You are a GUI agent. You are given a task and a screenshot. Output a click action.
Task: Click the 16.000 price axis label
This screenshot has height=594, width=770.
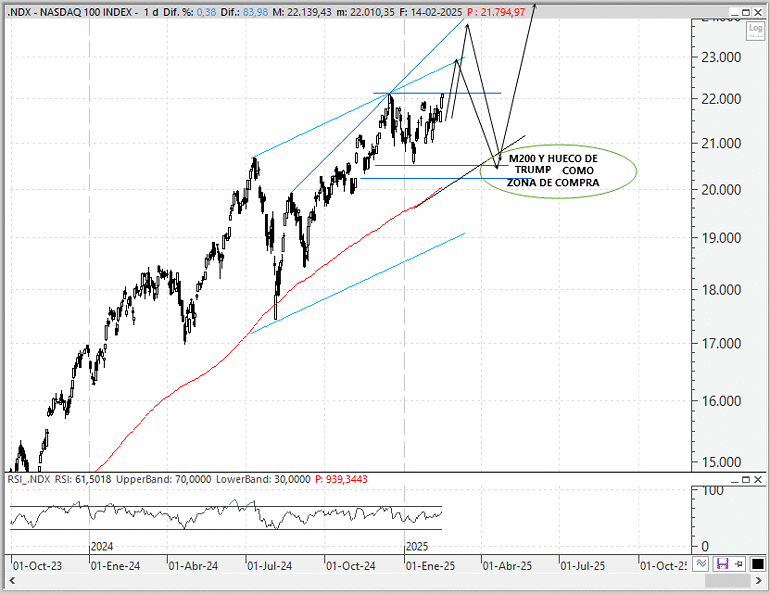(x=721, y=401)
